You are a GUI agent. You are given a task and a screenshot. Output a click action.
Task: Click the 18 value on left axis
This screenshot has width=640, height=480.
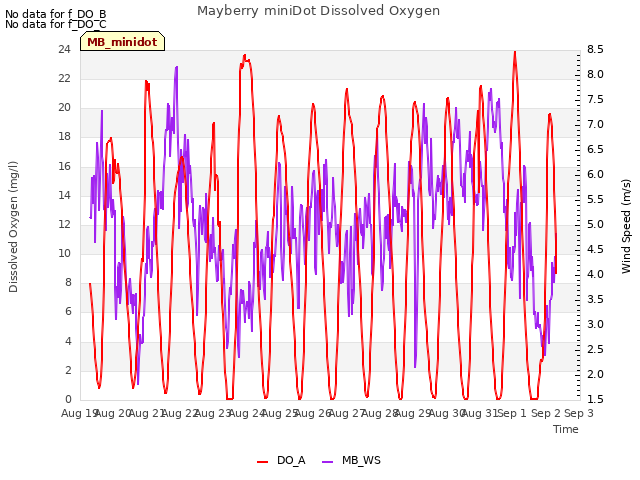(x=64, y=137)
